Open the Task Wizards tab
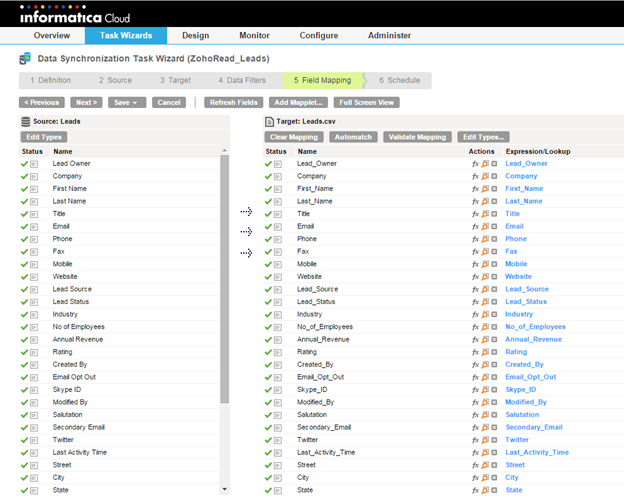The image size is (626, 499). click(126, 36)
